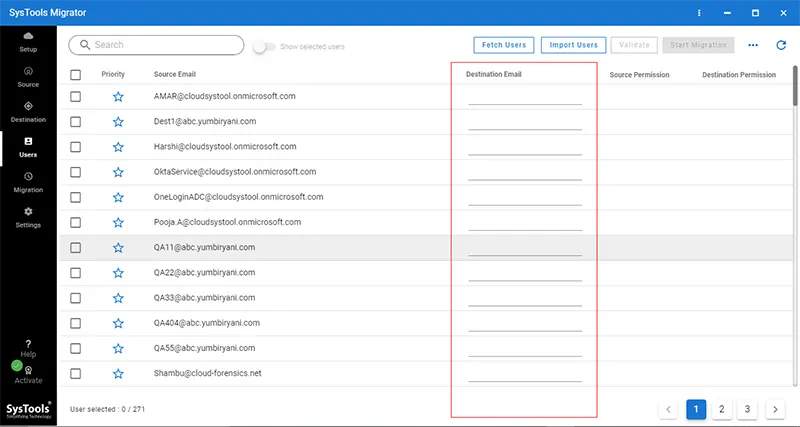Click the vertical scrollbar of user list
This screenshot has height=427, width=800.
796,86
